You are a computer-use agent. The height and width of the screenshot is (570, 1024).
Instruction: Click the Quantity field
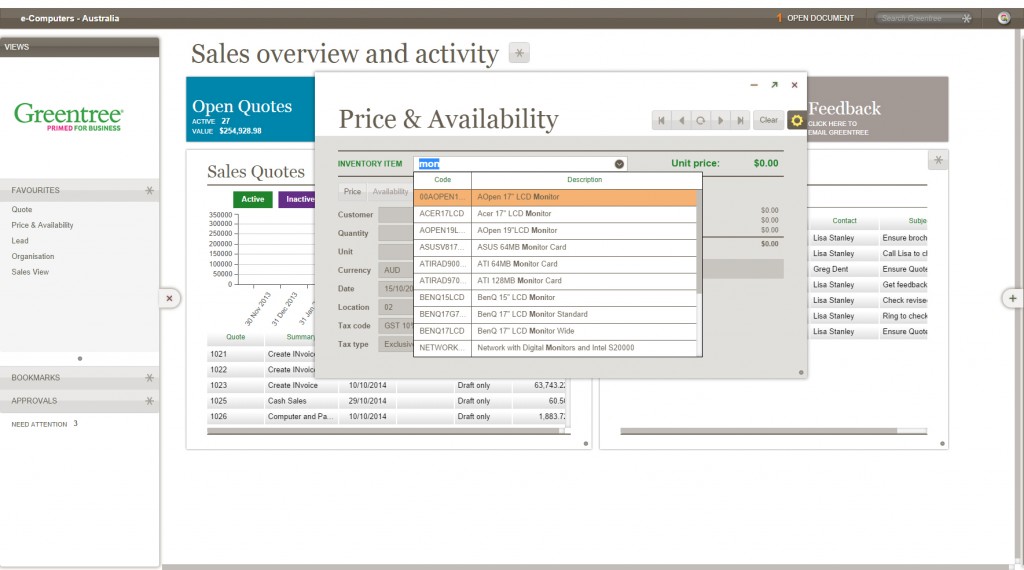(396, 233)
